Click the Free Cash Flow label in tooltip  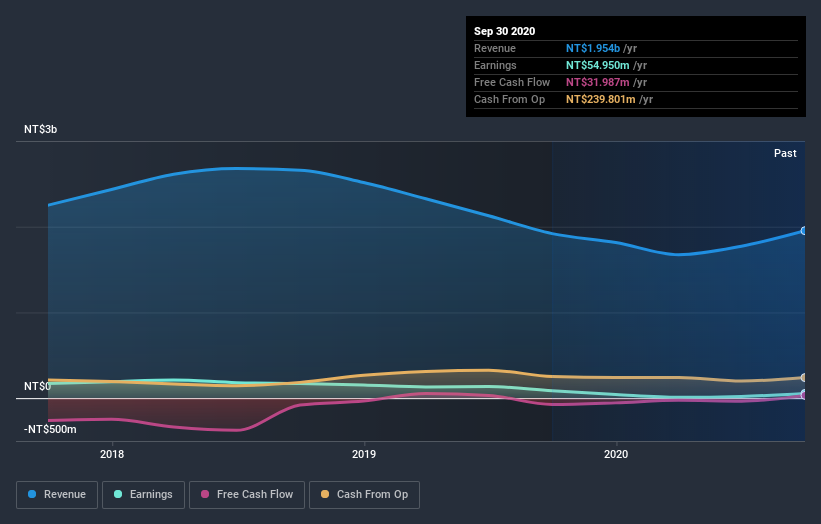(512, 82)
